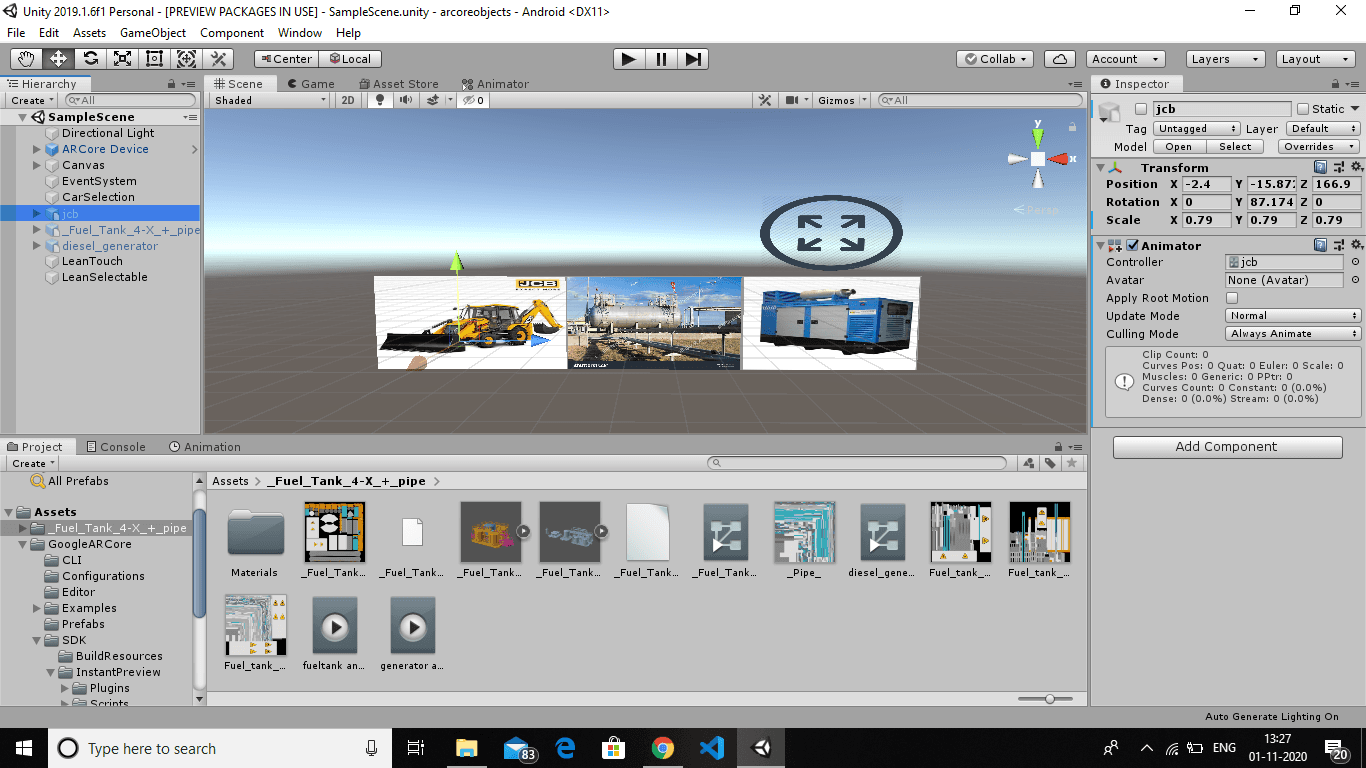Screen dimensions: 1366x768
Task: Pick Controller object selector circle
Action: 1356,262
